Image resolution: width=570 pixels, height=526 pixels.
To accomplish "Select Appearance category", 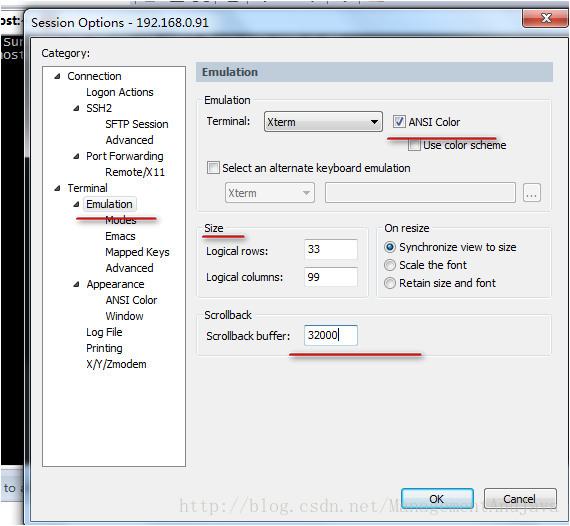I will [x=115, y=284].
